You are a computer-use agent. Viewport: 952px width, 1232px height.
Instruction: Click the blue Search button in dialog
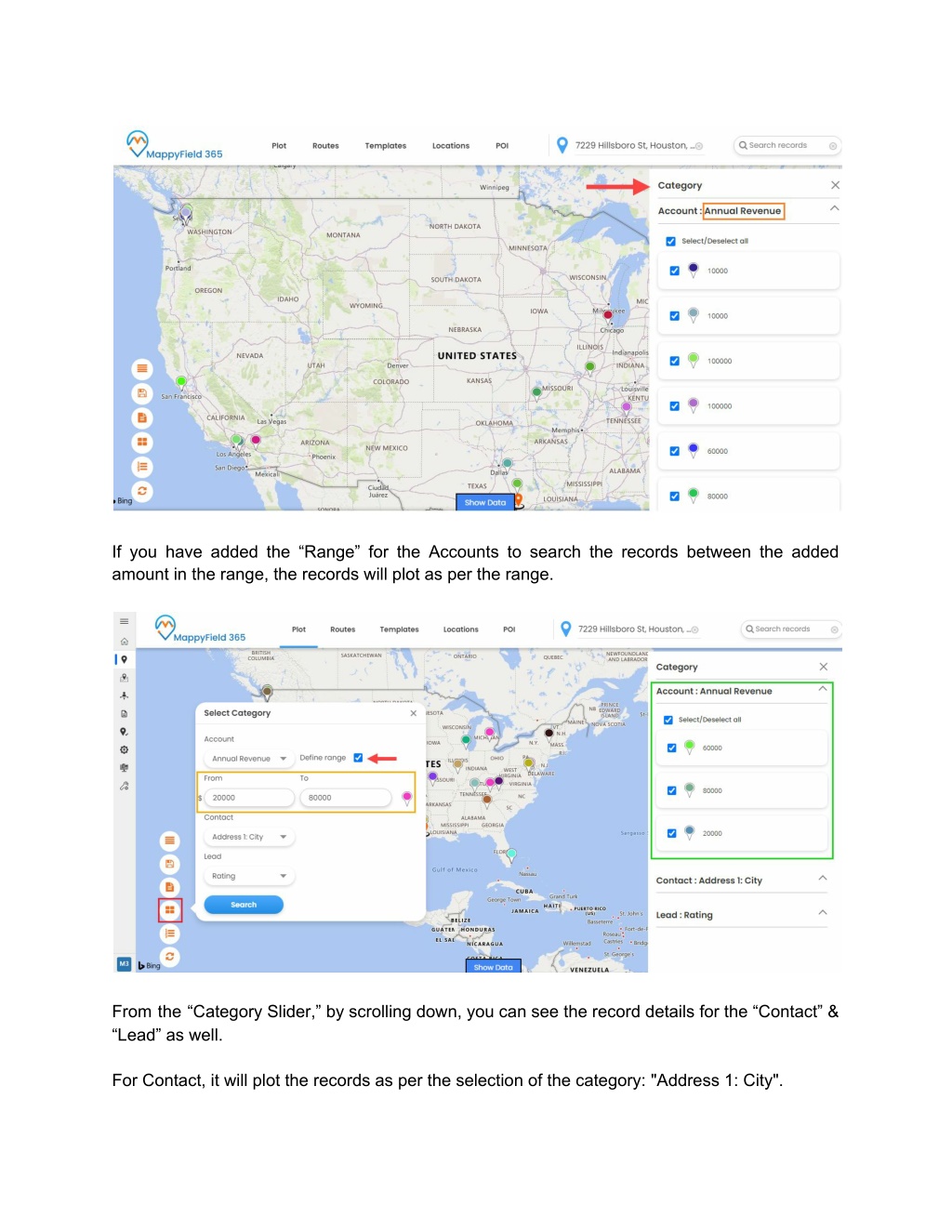pyautogui.click(x=244, y=905)
